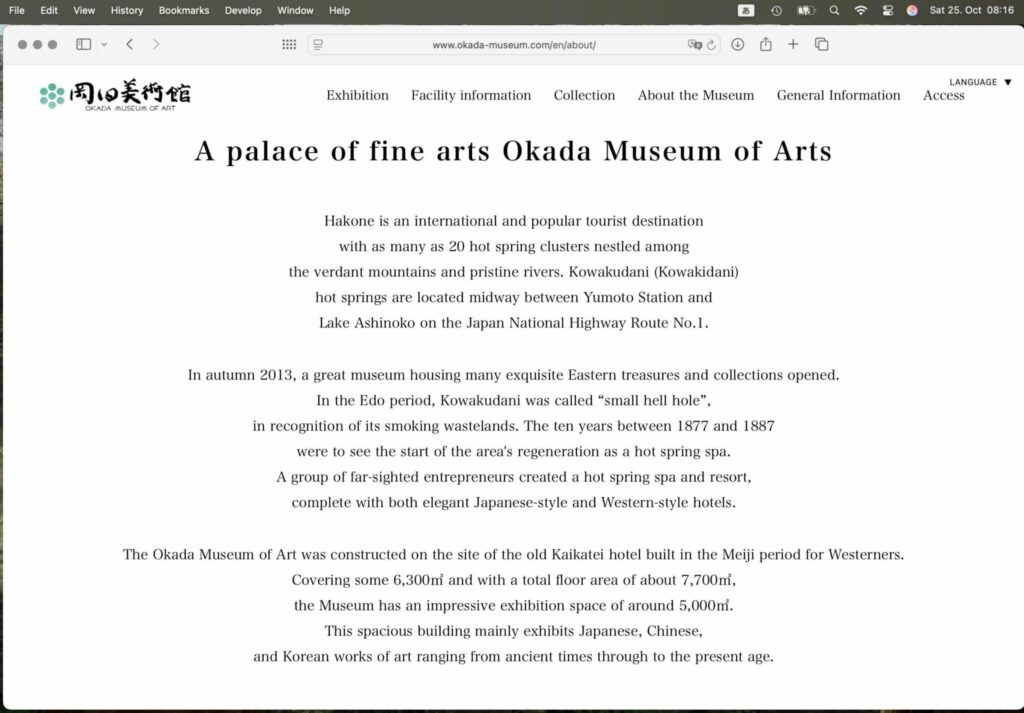This screenshot has height=713, width=1024.
Task: Click the address bar URL field
Action: (513, 45)
